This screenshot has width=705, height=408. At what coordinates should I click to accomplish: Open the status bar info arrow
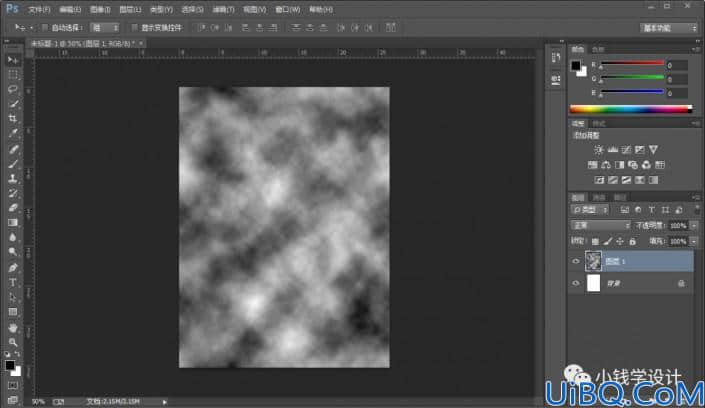165,402
